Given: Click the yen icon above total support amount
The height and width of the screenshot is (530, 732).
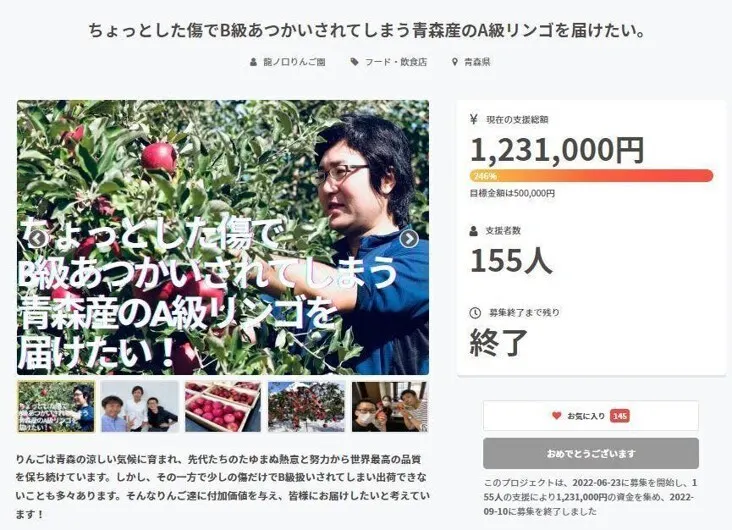Looking at the screenshot, I should pos(474,120).
